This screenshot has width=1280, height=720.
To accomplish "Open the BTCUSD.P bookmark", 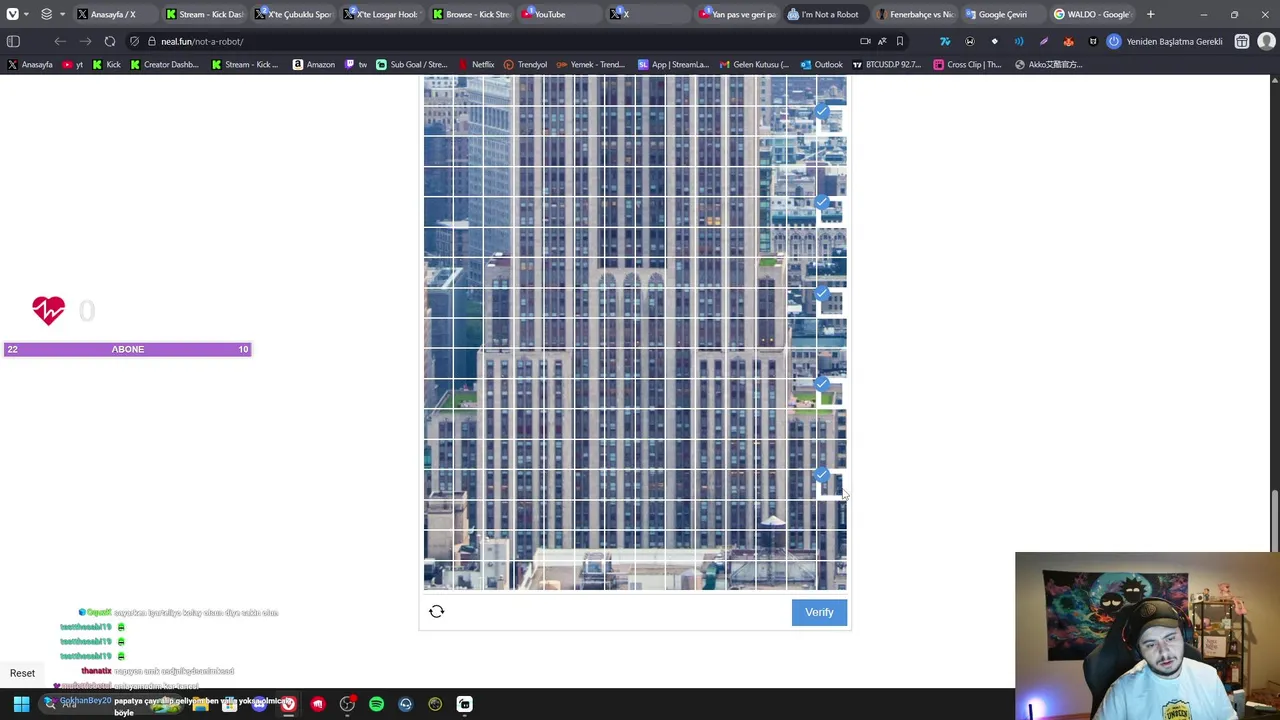I will (x=887, y=64).
